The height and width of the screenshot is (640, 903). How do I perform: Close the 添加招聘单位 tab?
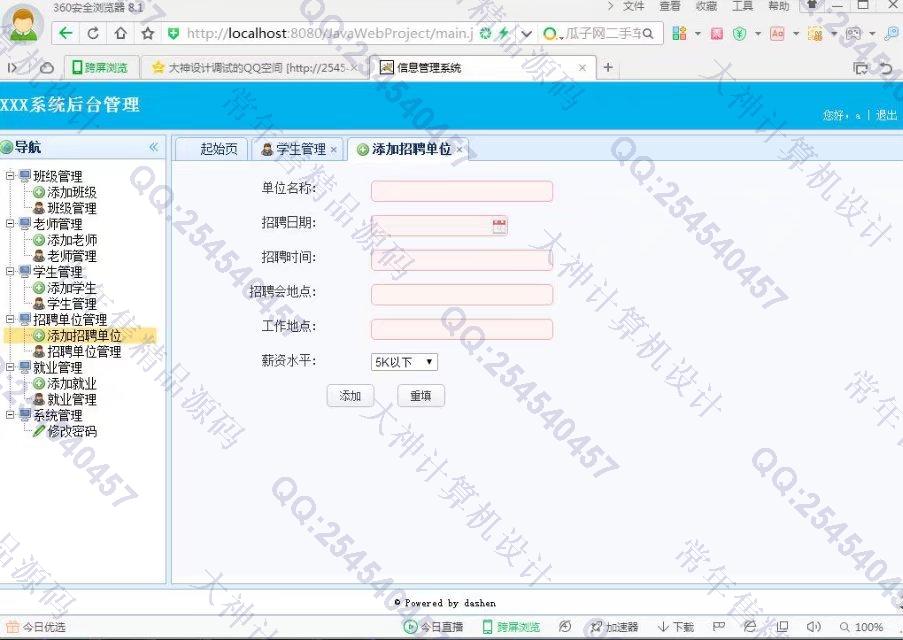[x=459, y=150]
